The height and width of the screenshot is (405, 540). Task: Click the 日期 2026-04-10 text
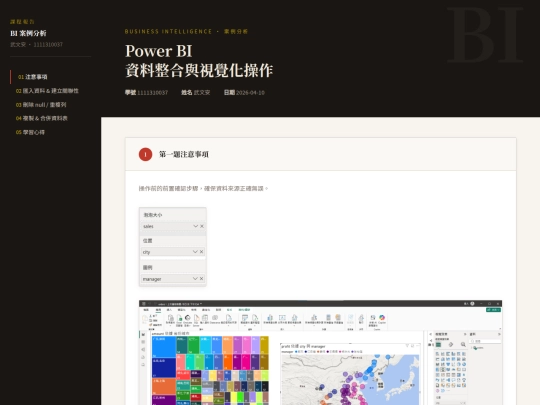244,93
